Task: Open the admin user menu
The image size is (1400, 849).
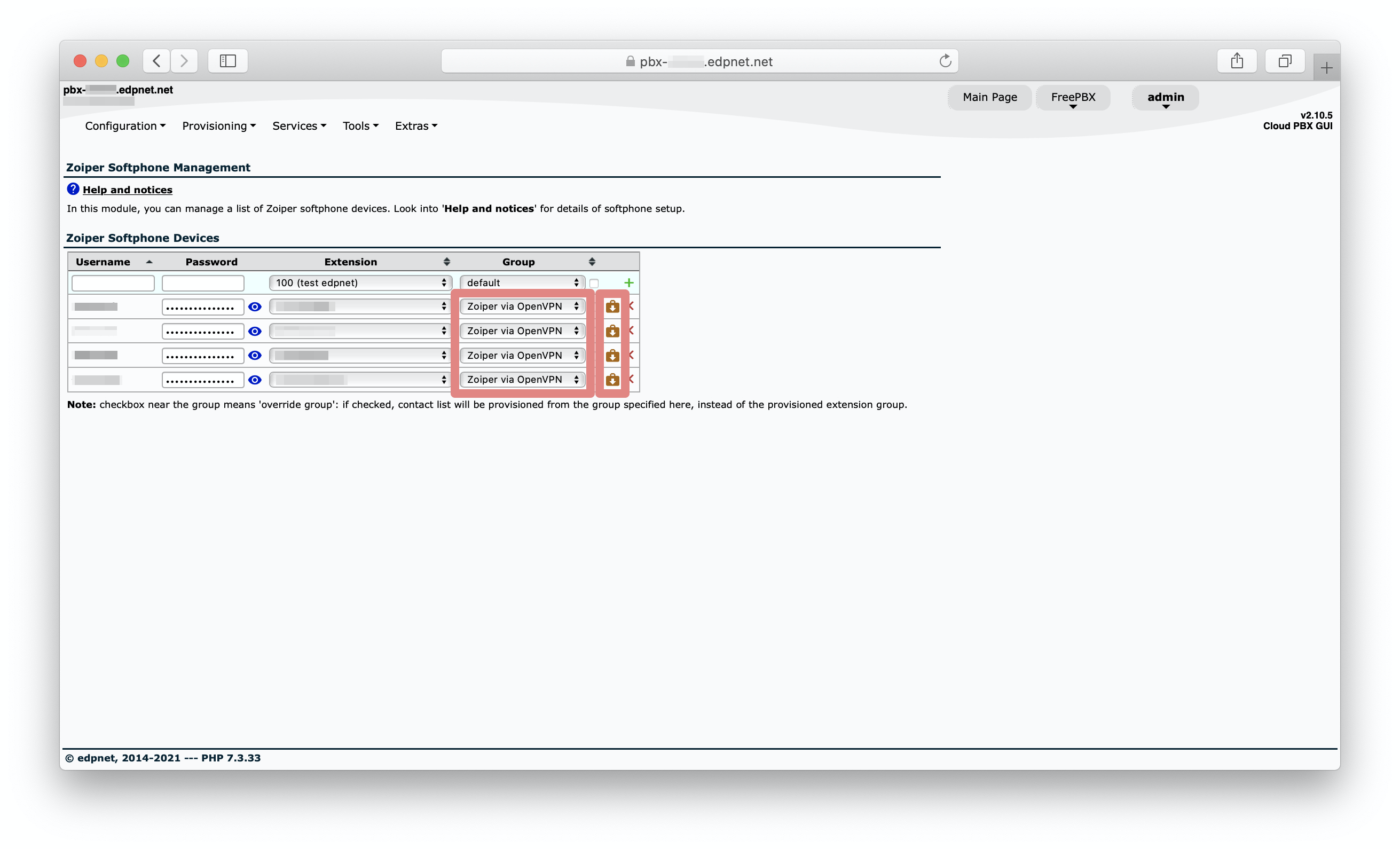Action: [1166, 98]
